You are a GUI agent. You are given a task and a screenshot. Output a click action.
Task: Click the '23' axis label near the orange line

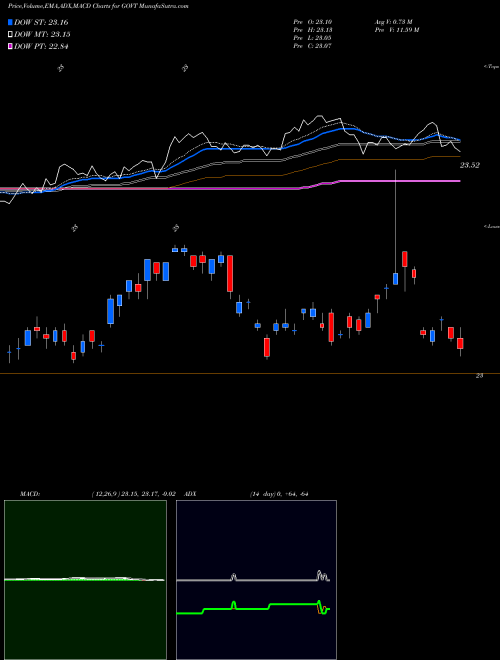point(479,376)
